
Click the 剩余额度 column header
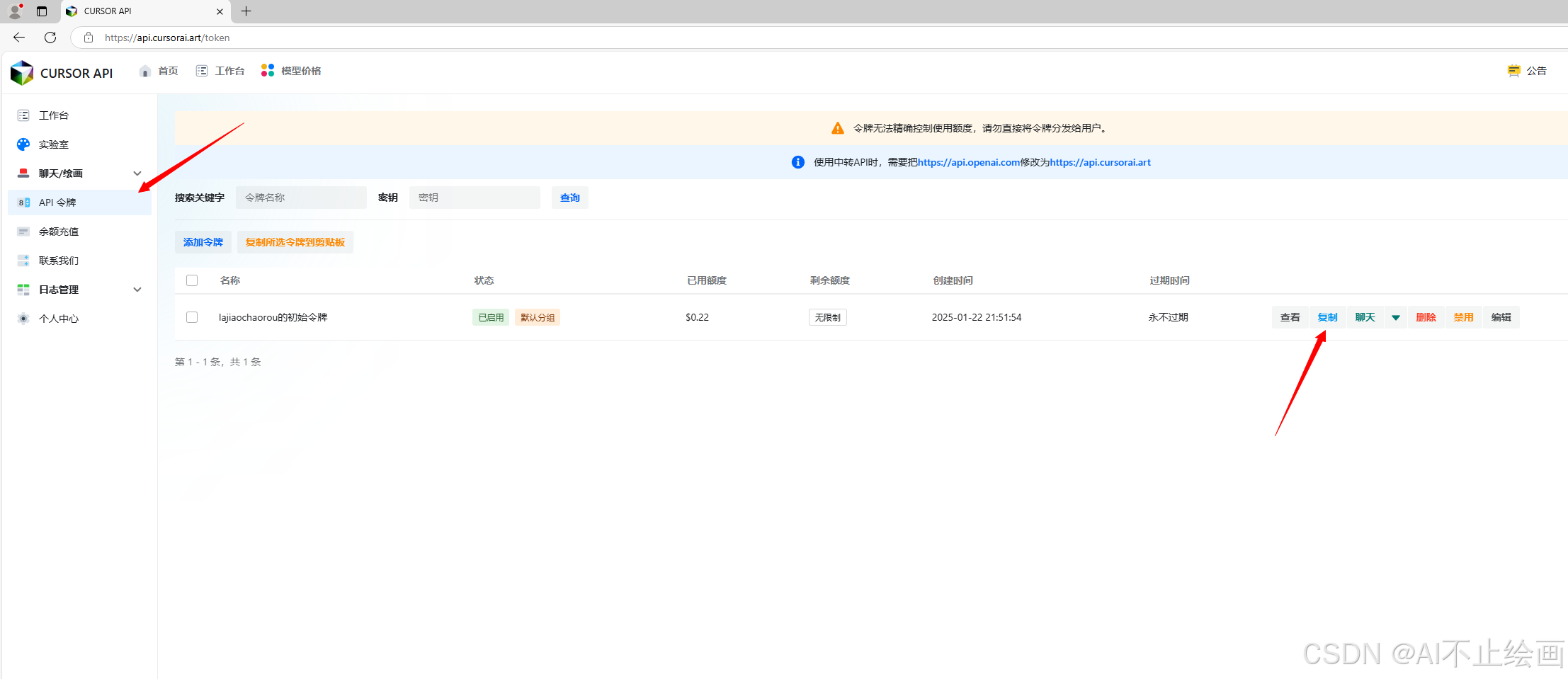pos(830,280)
